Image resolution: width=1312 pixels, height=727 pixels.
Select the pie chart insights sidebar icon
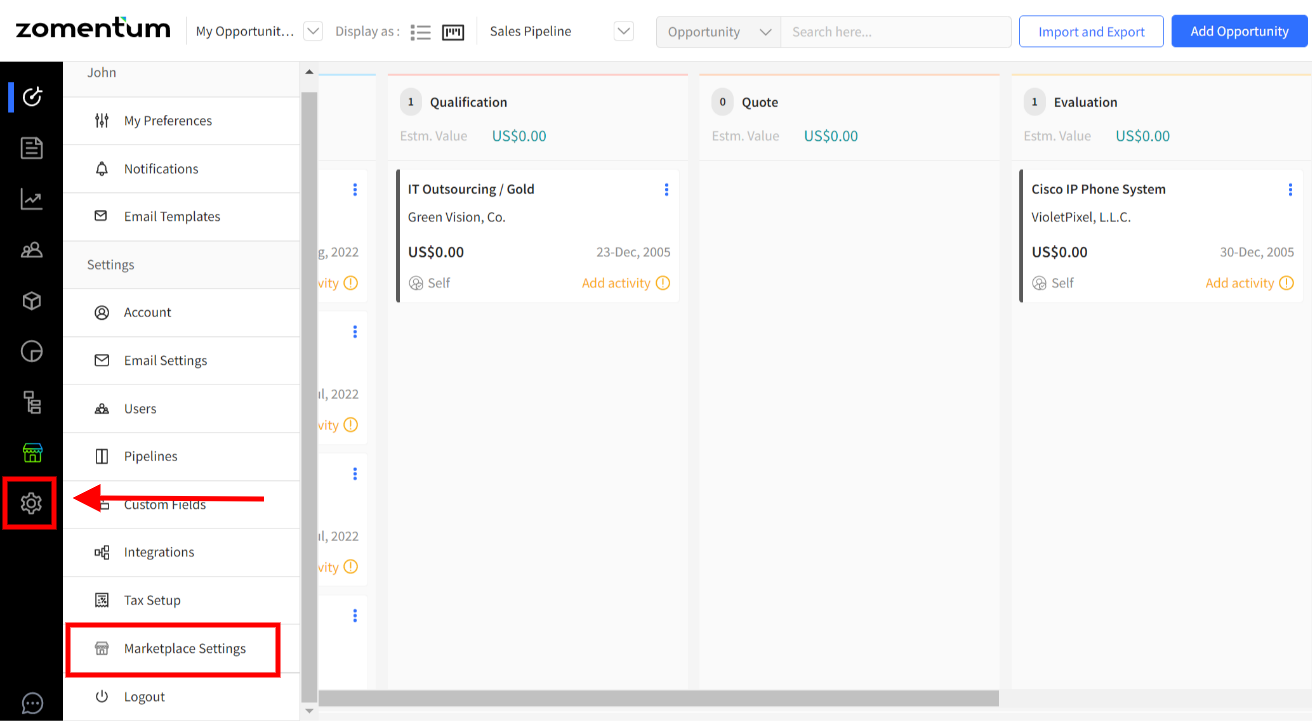click(31, 351)
